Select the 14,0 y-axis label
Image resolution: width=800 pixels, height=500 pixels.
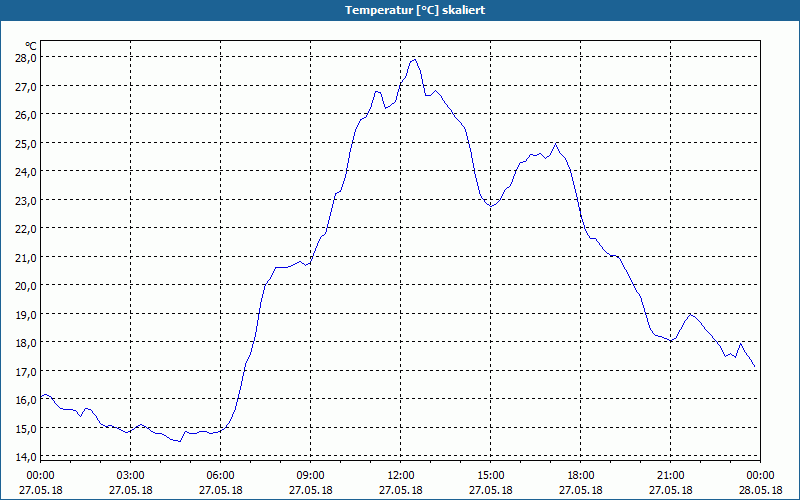[x=27, y=457]
